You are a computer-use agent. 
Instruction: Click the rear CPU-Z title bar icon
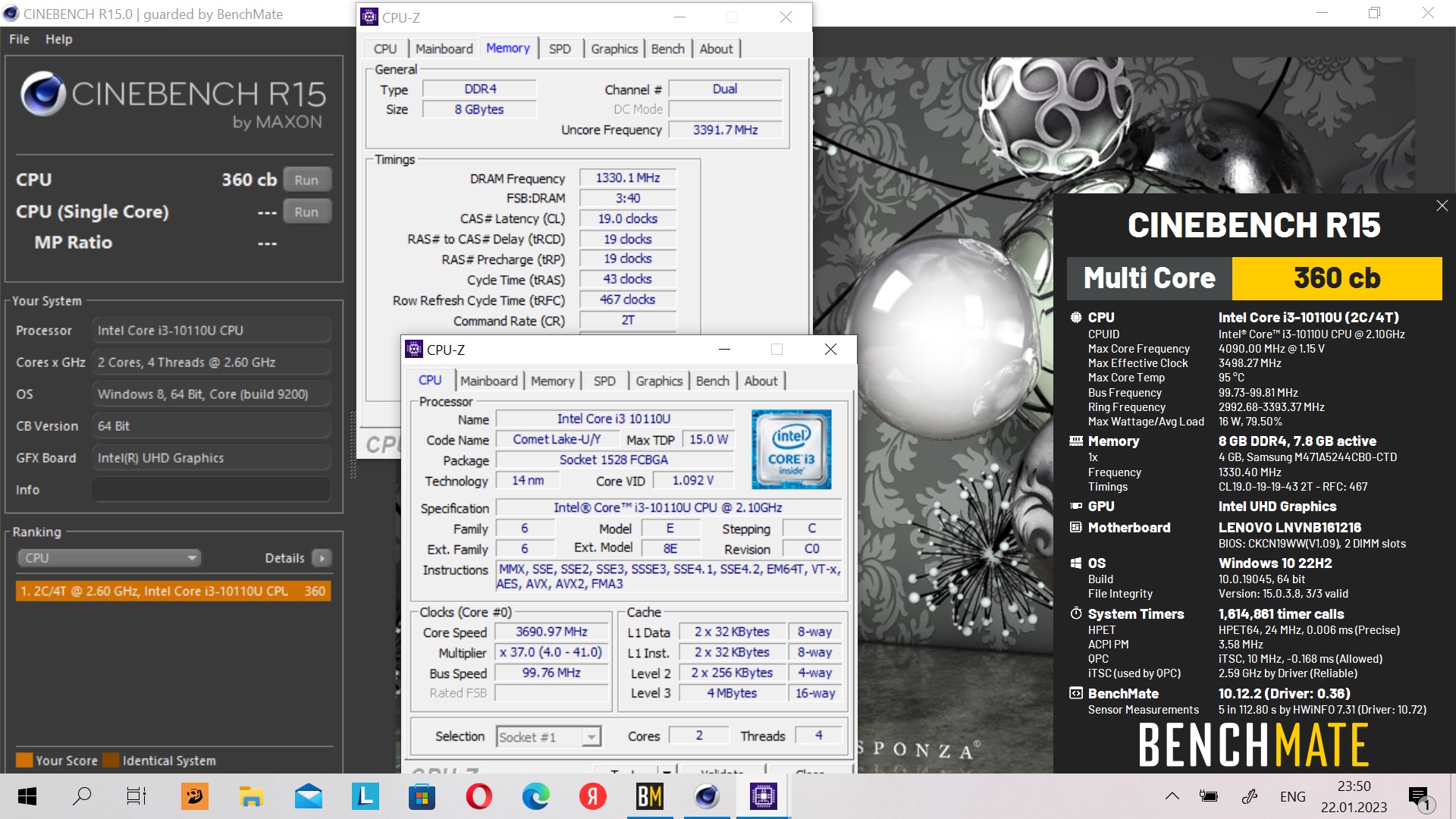[369, 17]
